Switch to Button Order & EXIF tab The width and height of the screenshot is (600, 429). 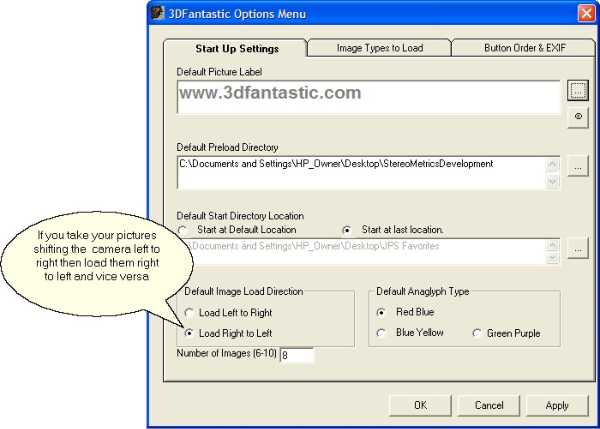[524, 48]
